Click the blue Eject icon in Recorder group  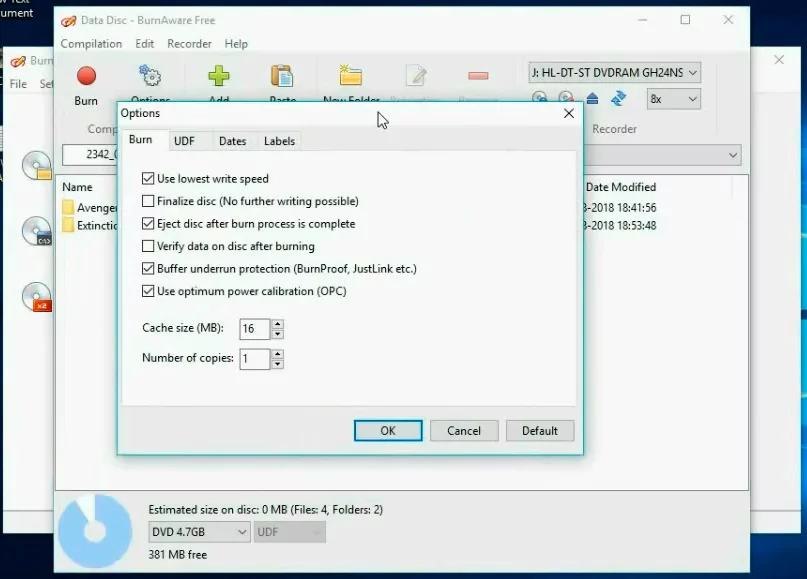(x=592, y=98)
